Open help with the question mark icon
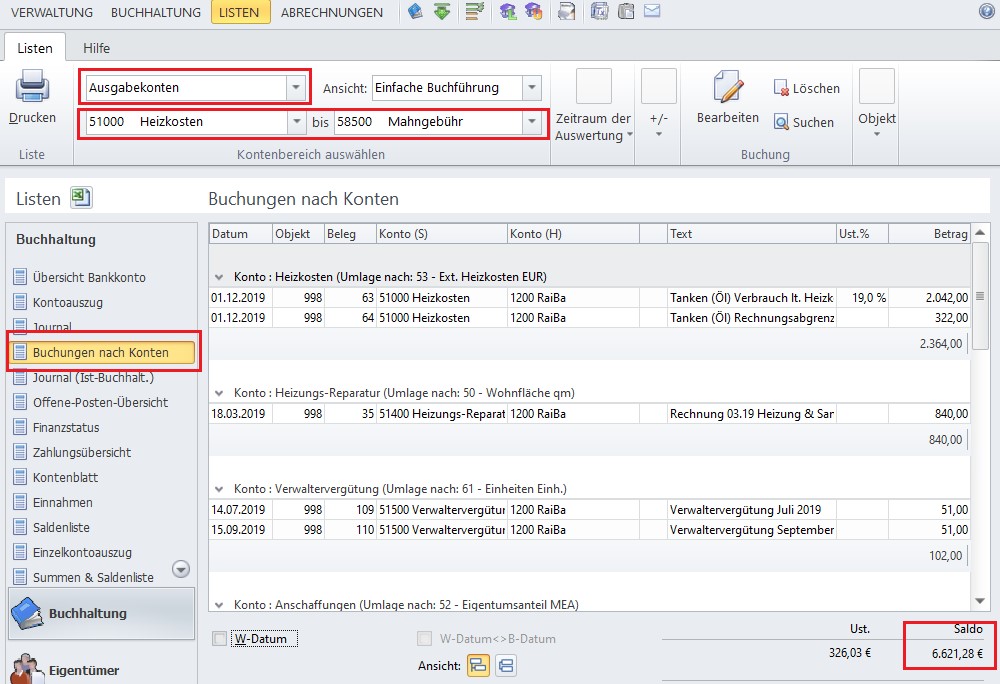Screen dimensions: 1000x684 tap(986, 12)
